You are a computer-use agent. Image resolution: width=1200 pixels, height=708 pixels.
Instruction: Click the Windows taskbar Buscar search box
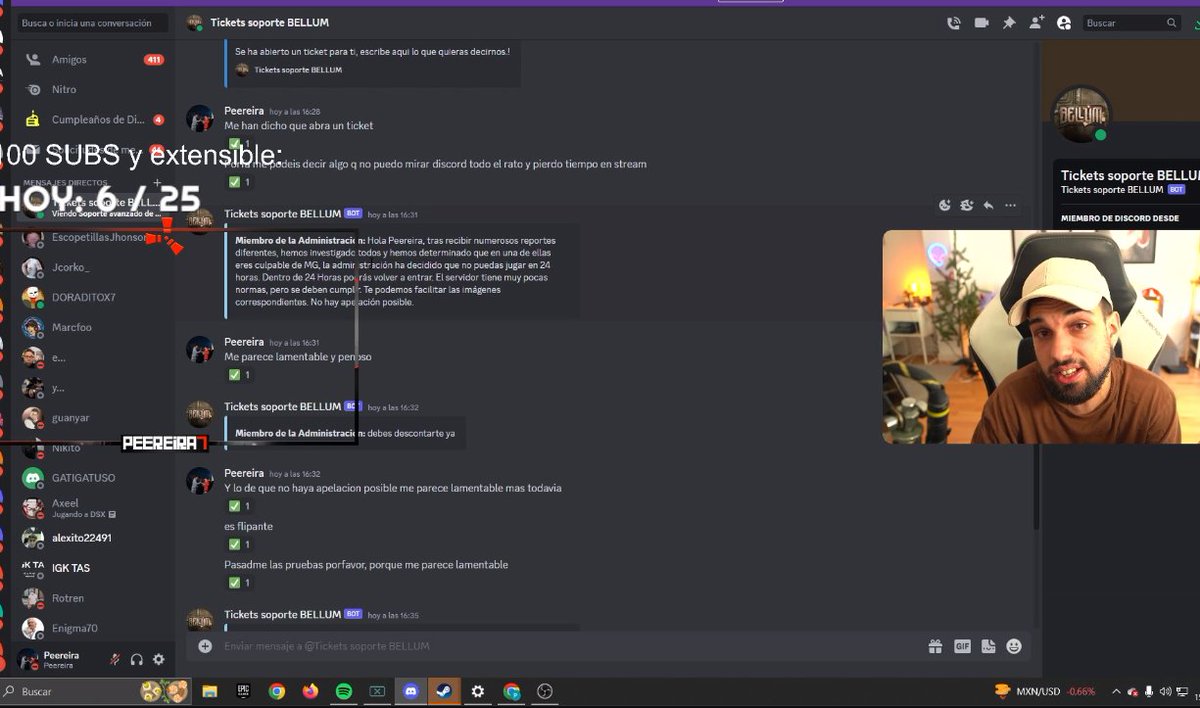[x=96, y=691]
